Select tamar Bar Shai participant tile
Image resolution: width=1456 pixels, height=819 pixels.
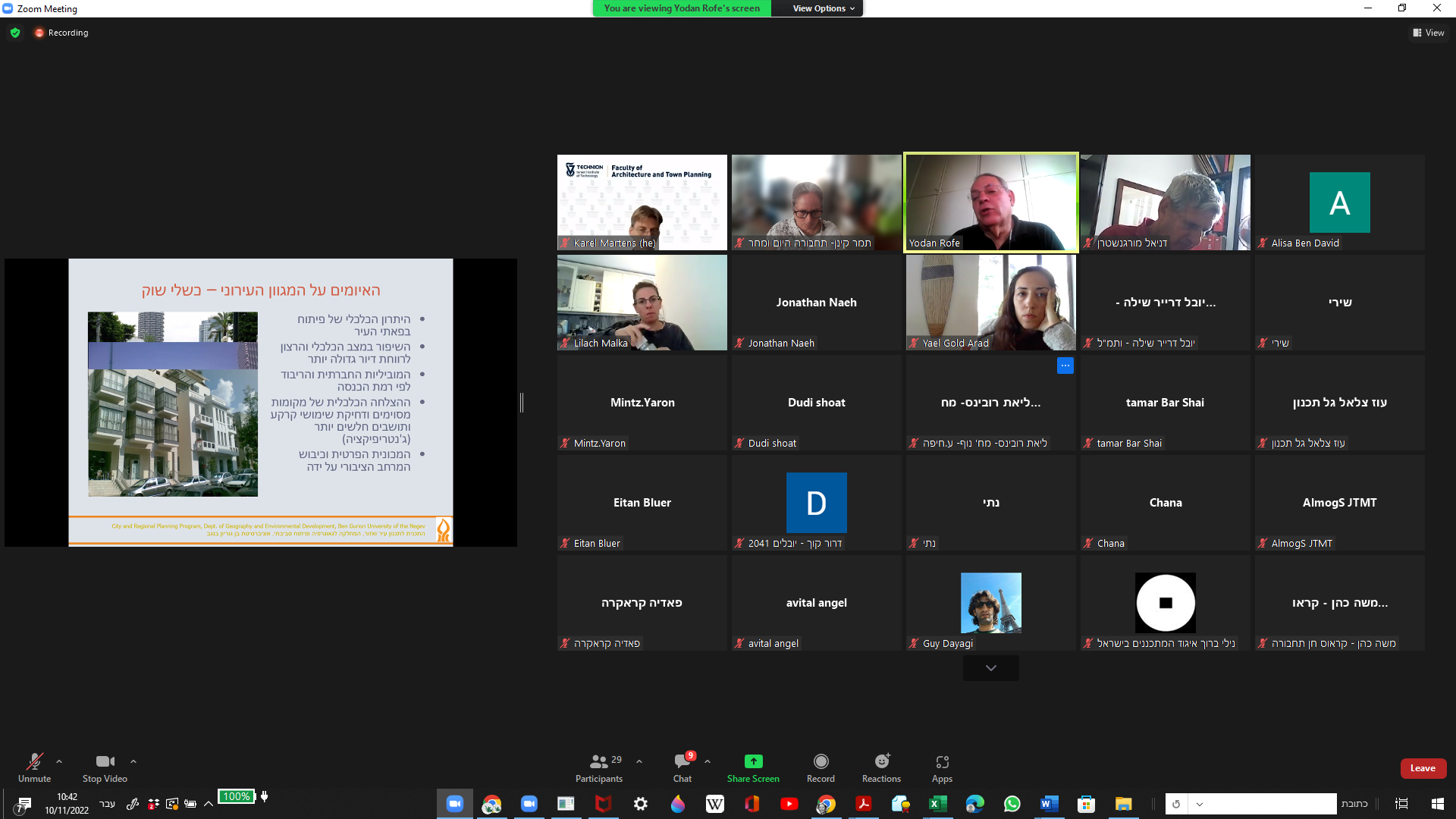[x=1166, y=403]
